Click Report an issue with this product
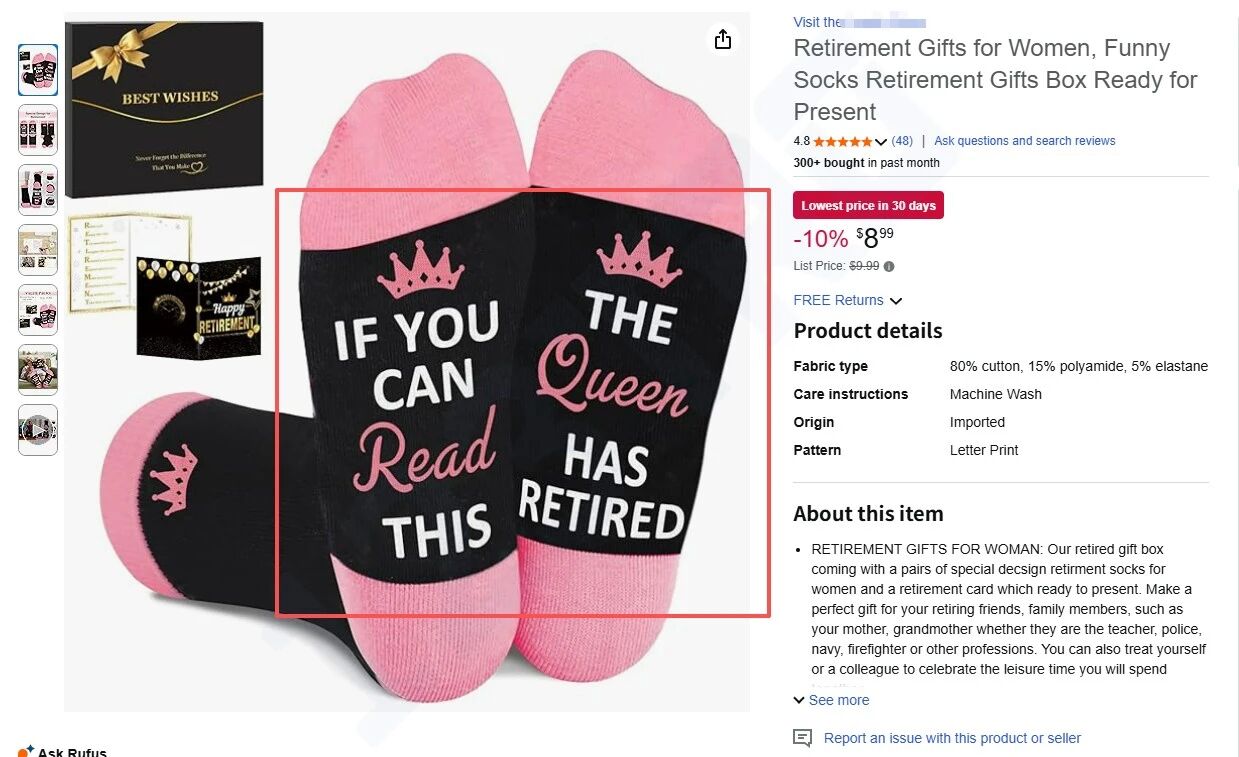Screen dimensions: 1239x757 coord(952,738)
